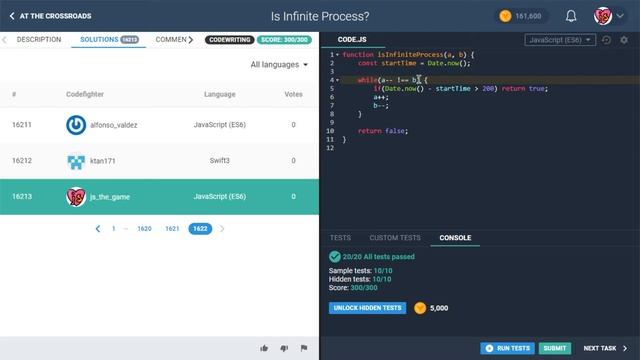This screenshot has width=640, height=360.
Task: Go to the next task
Action: (x=605, y=348)
